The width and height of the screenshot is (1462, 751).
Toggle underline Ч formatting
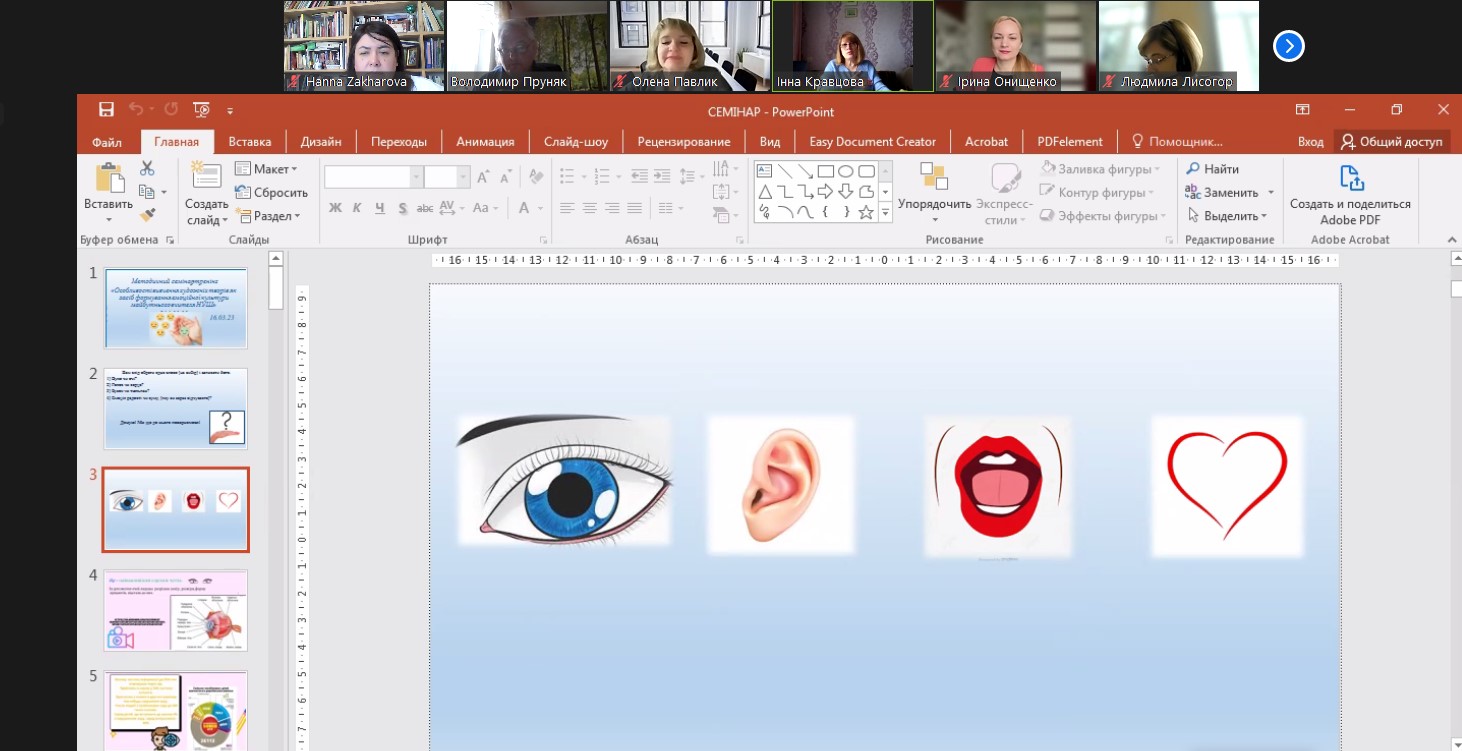click(380, 208)
